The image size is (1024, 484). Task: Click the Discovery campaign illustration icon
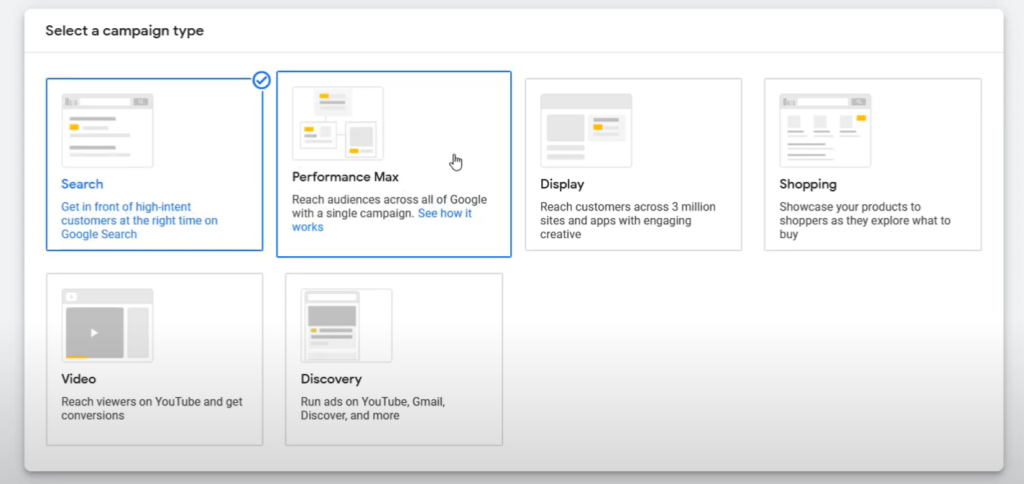(x=346, y=325)
